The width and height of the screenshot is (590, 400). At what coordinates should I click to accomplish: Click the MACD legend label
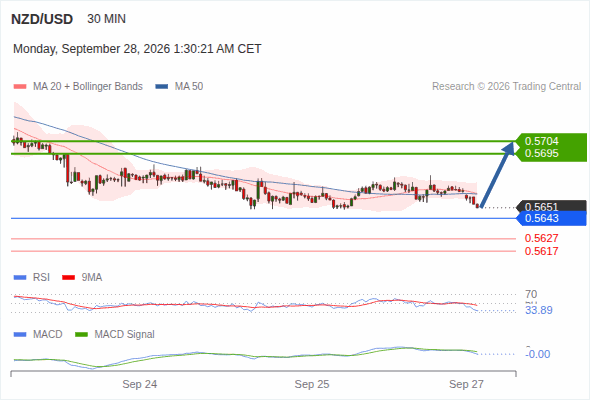click(x=48, y=335)
